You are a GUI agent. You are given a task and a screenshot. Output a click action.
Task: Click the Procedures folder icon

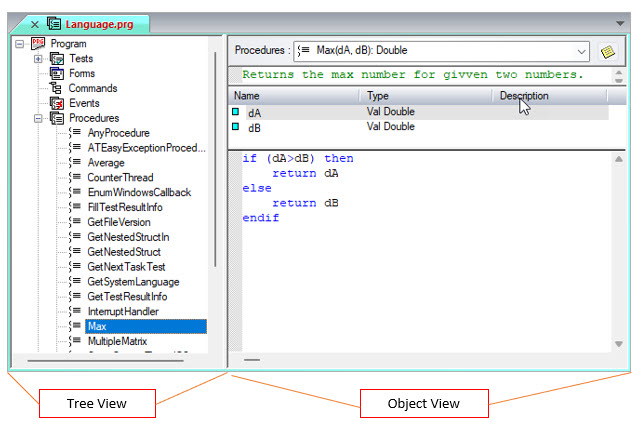(56, 119)
